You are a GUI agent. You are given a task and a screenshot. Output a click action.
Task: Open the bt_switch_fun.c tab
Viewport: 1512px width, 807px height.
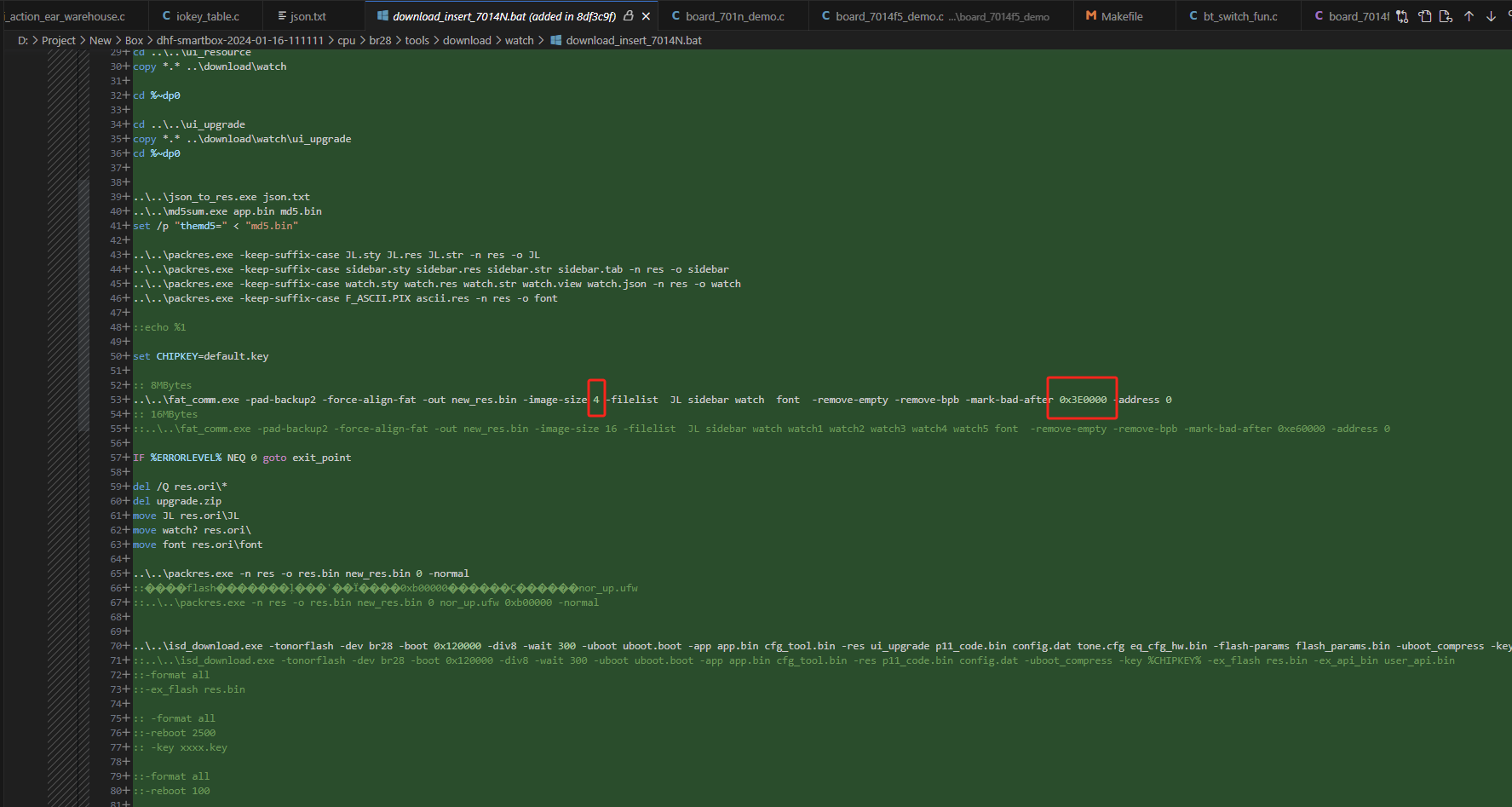(1239, 16)
